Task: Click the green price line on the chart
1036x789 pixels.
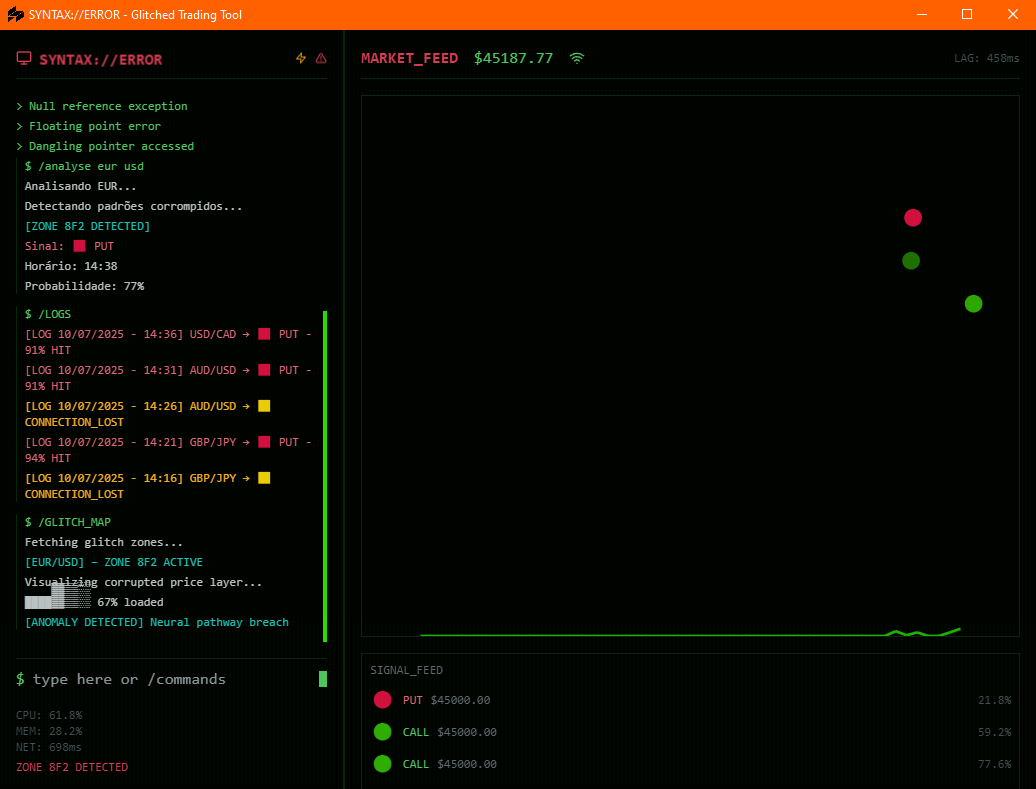Action: tap(690, 634)
